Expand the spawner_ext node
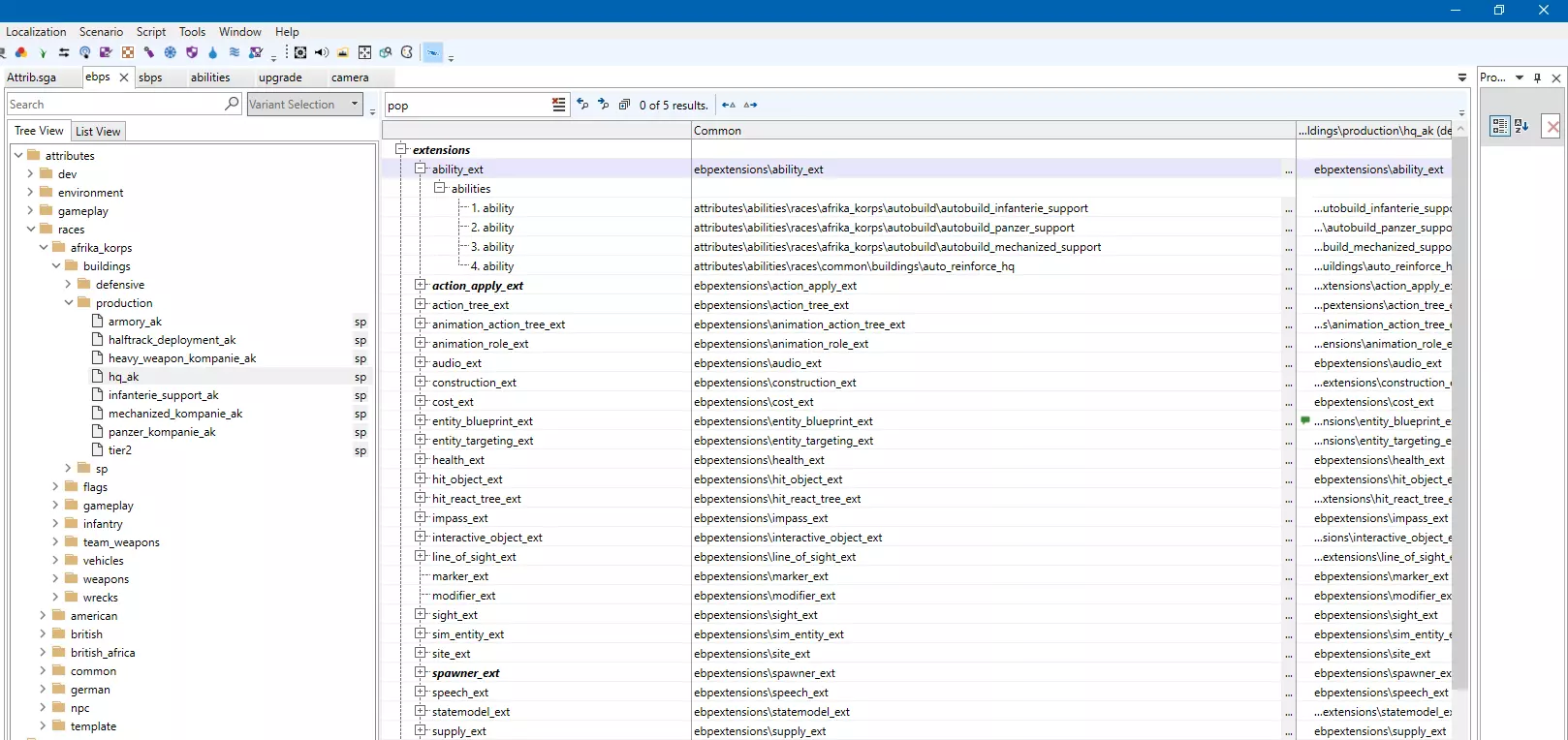This screenshot has width=1568, height=740. 421,672
